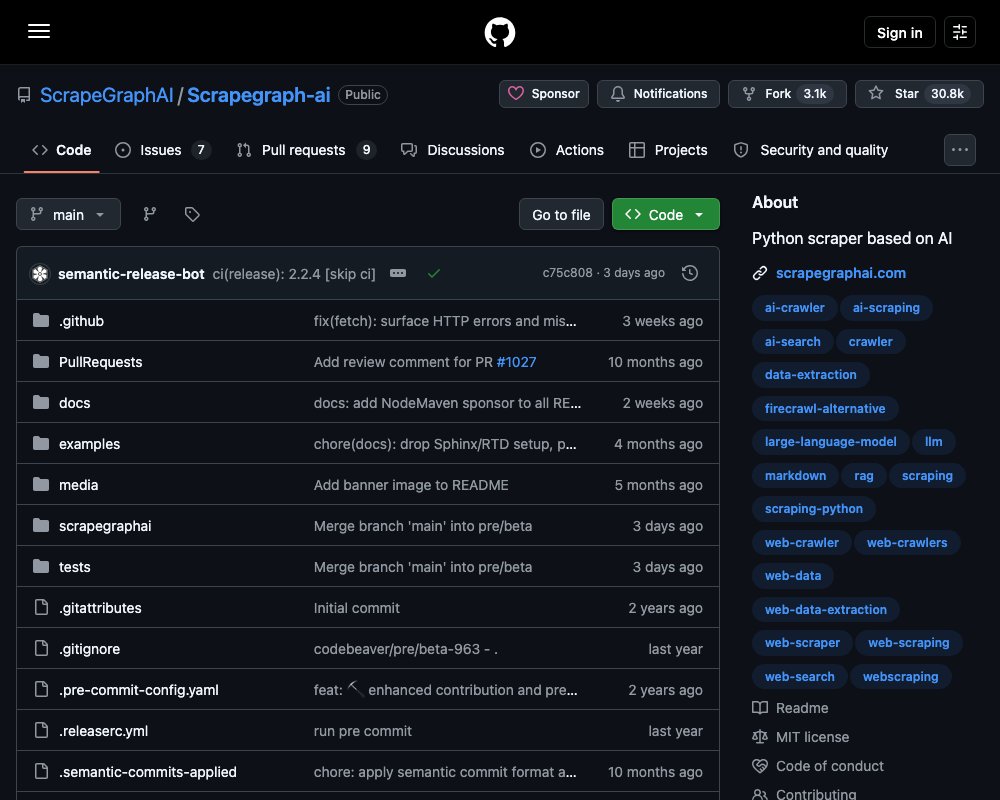Screen dimensions: 1000x800
Task: Expand the three-dot overflow menu for more tabs
Action: pos(960,150)
